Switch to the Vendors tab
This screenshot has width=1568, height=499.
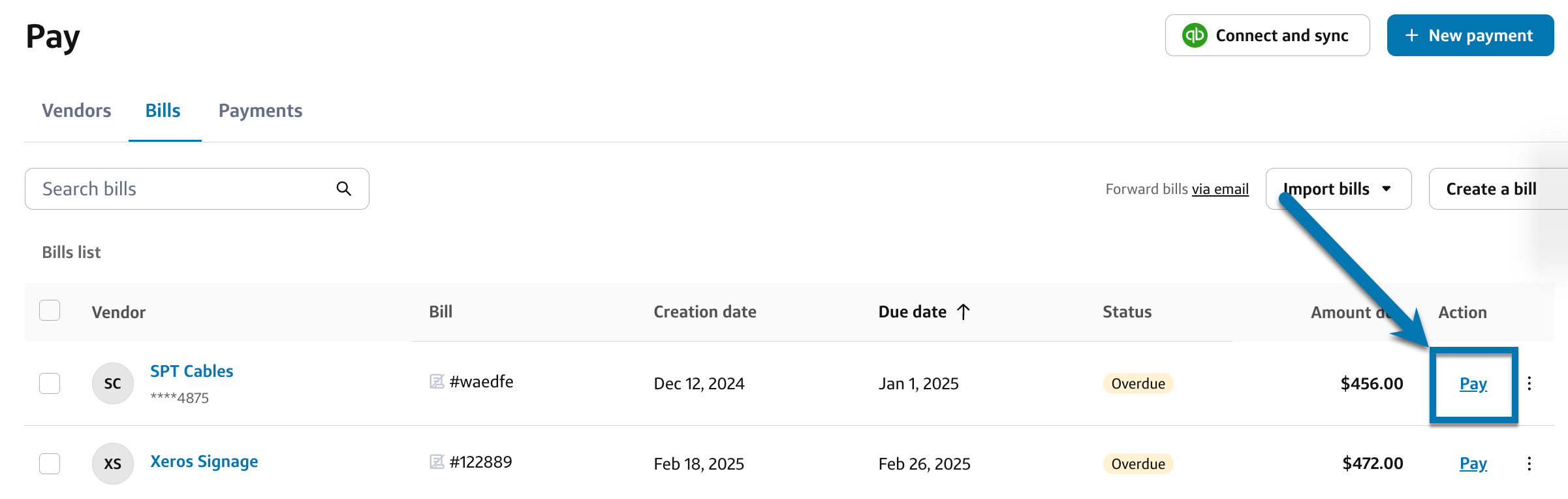coord(76,110)
